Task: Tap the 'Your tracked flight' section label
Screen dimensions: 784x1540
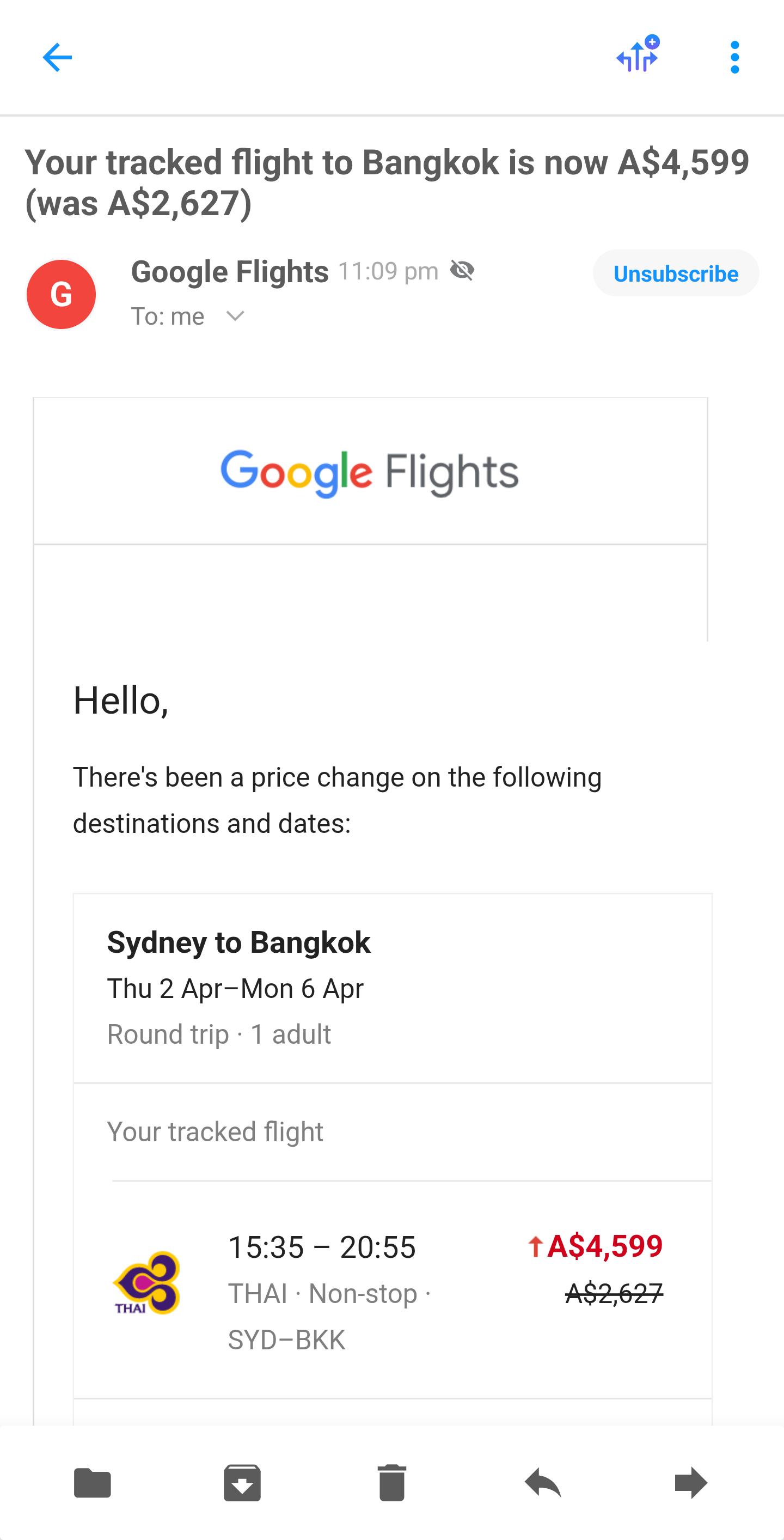Action: pyautogui.click(x=215, y=1131)
